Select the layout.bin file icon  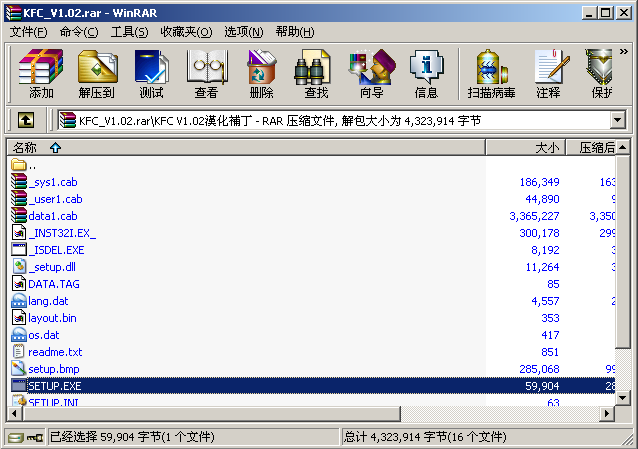(19, 318)
